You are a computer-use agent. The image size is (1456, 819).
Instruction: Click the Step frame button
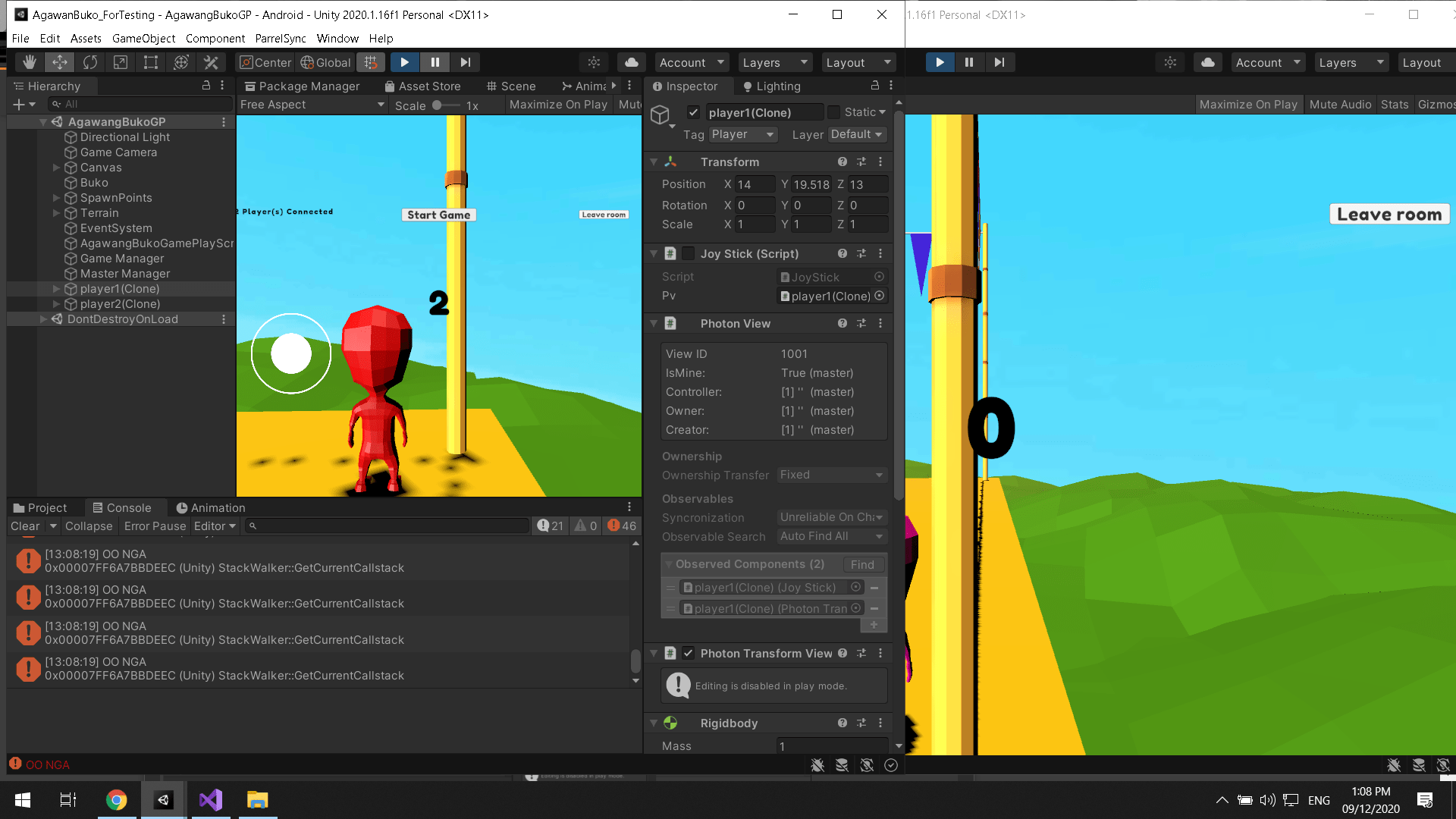click(x=466, y=62)
